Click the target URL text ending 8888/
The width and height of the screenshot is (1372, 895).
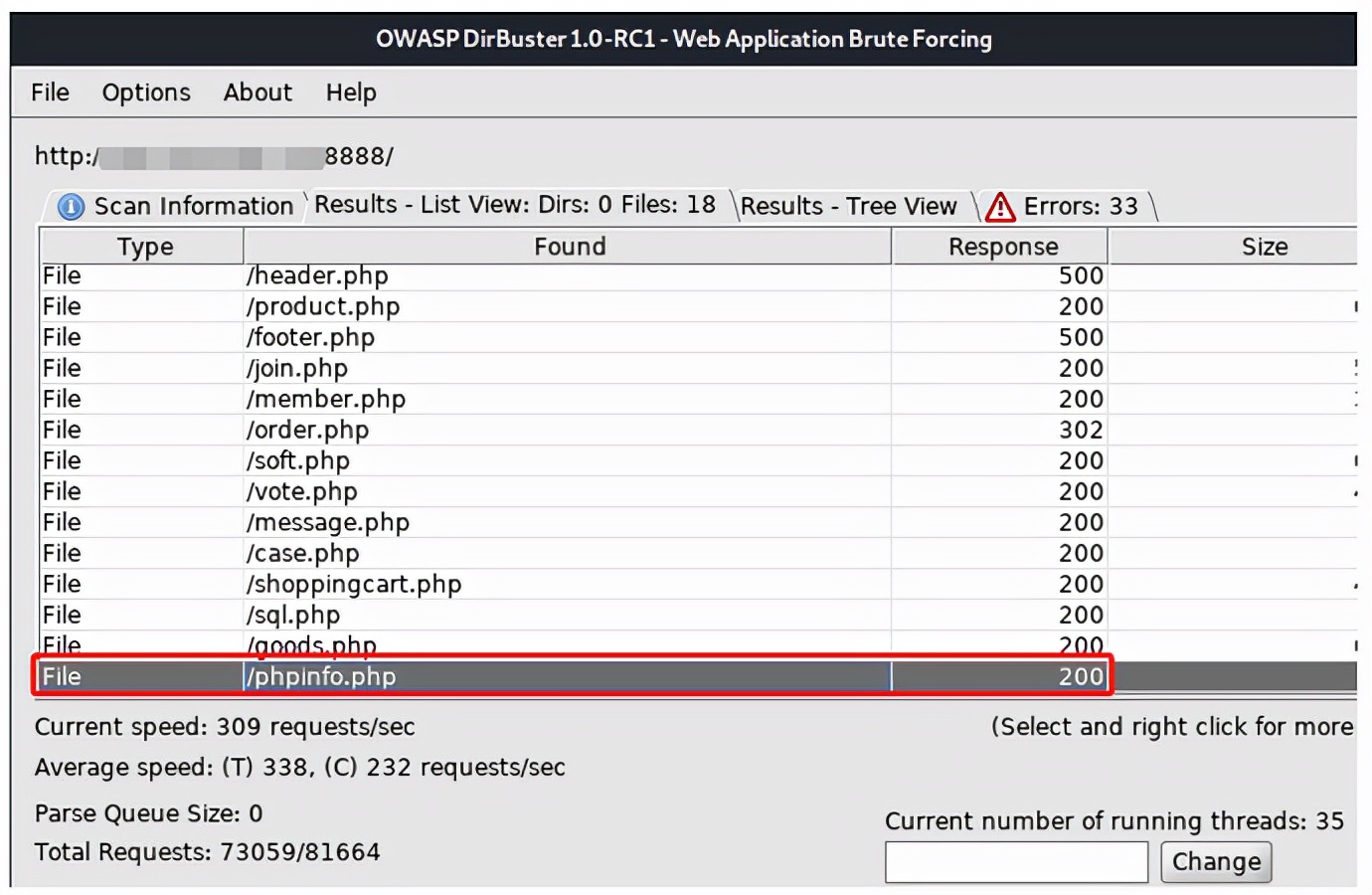[x=214, y=156]
